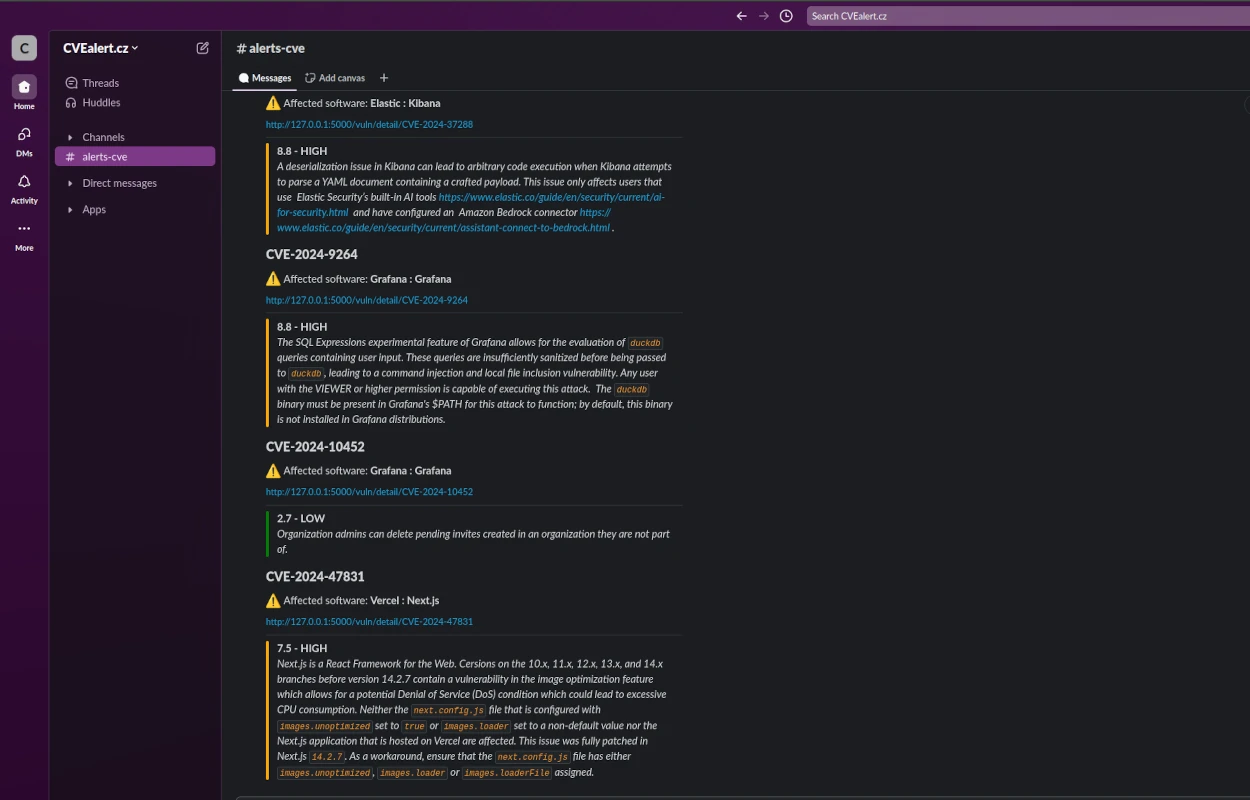The image size is (1250, 800).
Task: Open the Home view in the left rail
Action: click(24, 88)
